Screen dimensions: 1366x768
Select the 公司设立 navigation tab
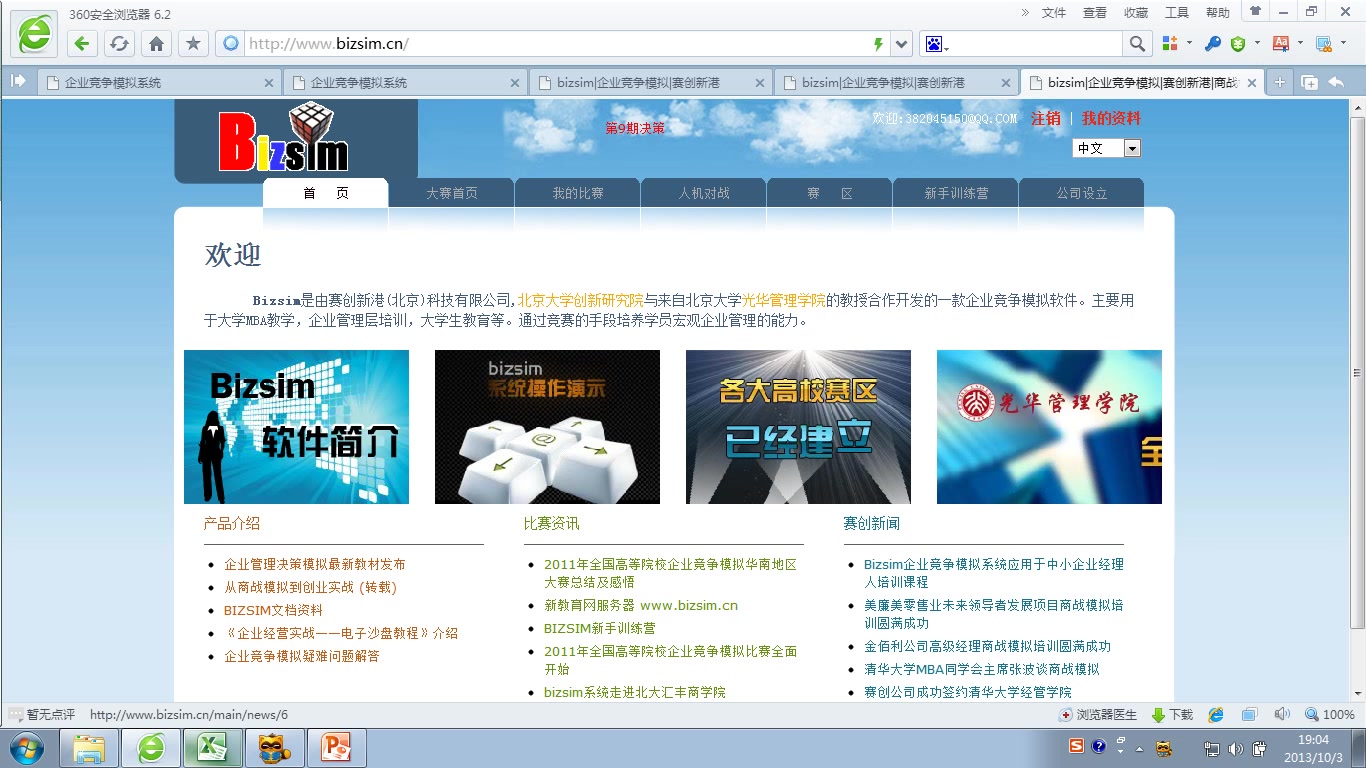(x=1082, y=193)
